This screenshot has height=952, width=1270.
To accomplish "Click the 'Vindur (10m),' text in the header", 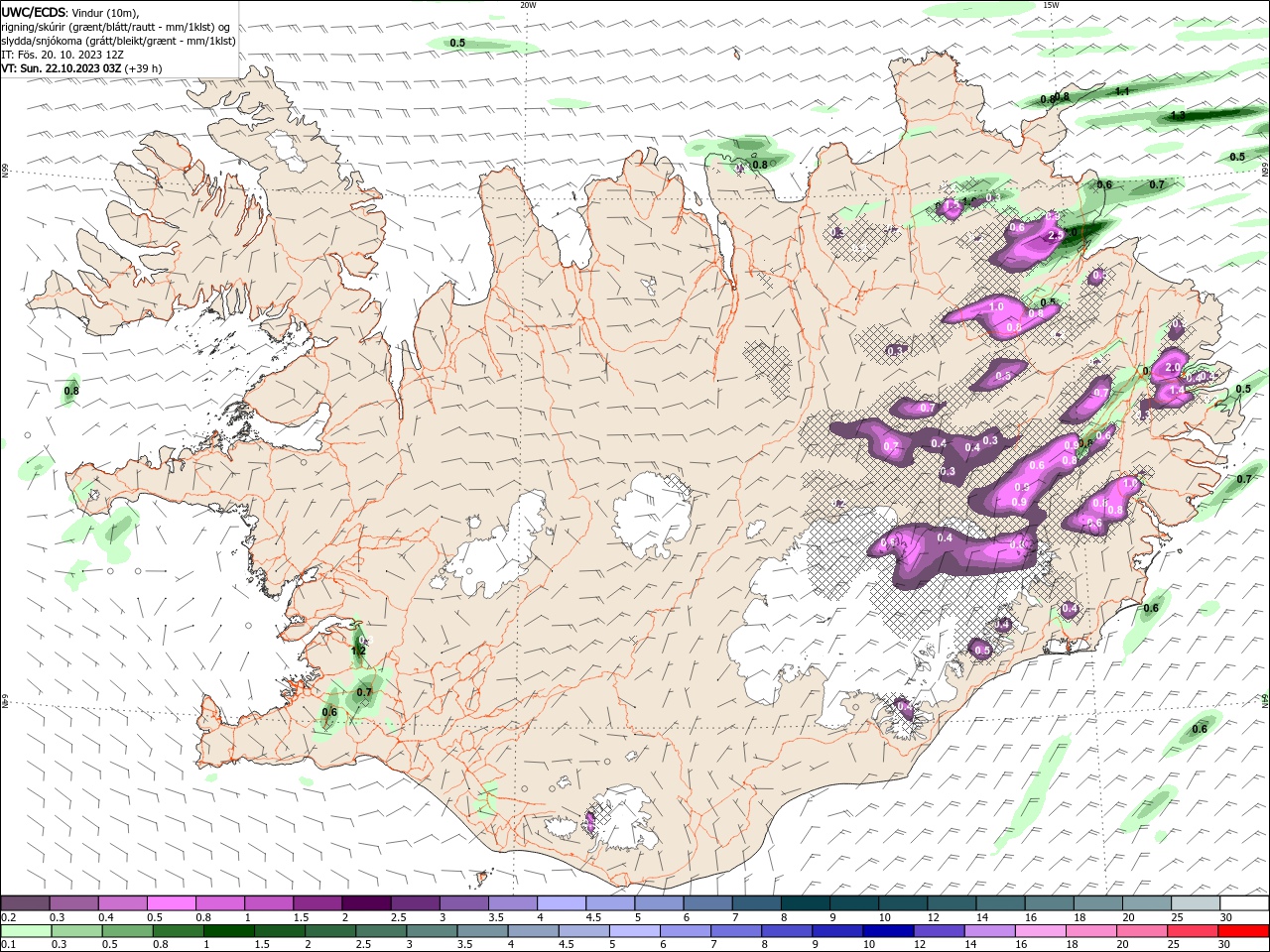I will pyautogui.click(x=106, y=12).
